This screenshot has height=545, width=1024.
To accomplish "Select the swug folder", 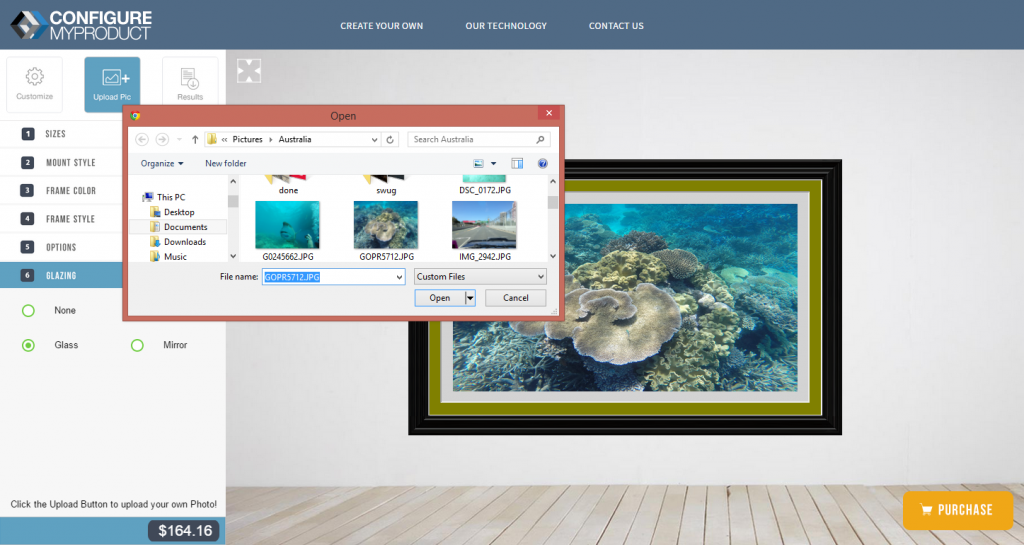I will pyautogui.click(x=386, y=185).
